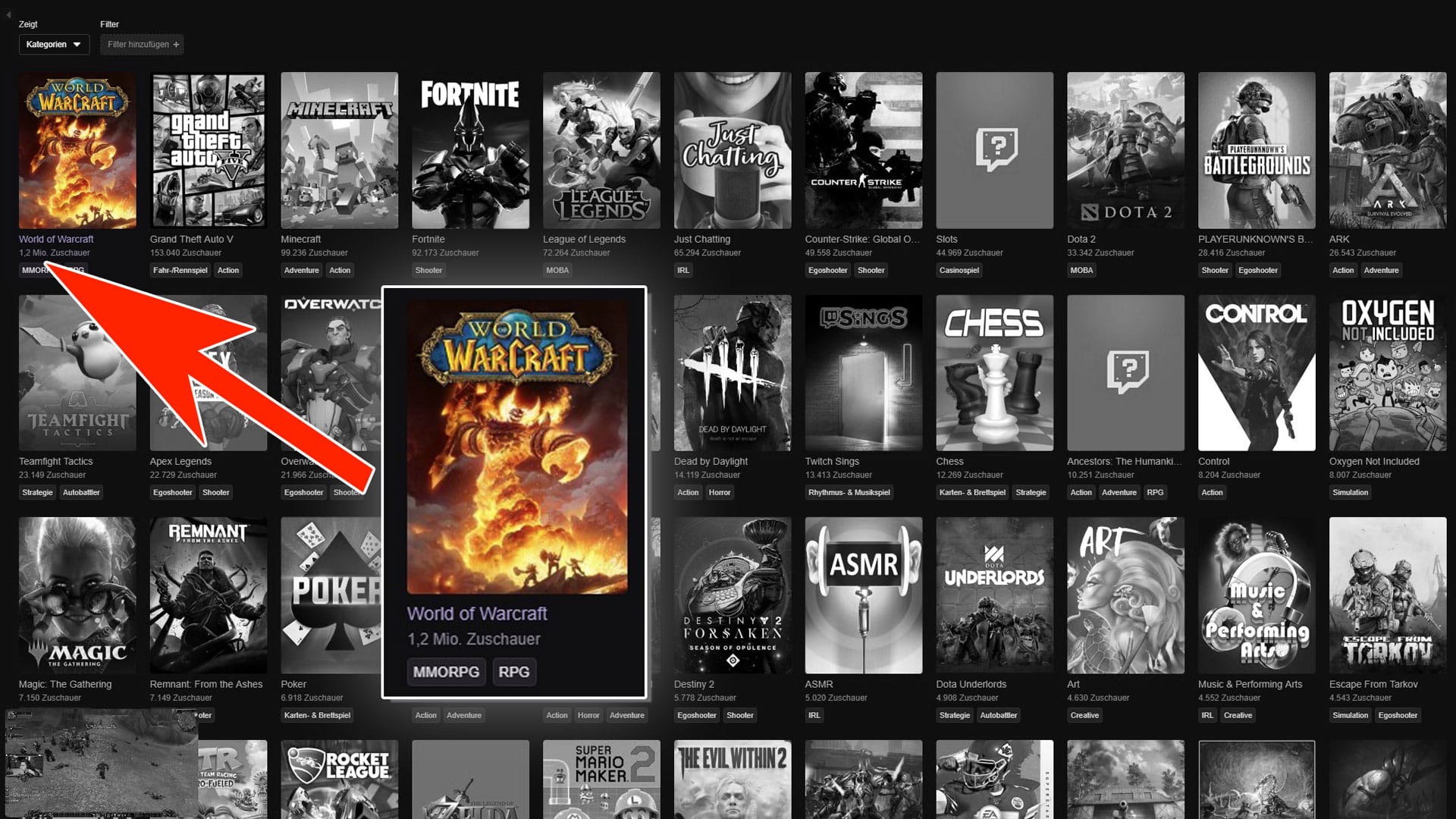Open the Dota Underlords cover
Screen dimensions: 1456x819
point(995,595)
